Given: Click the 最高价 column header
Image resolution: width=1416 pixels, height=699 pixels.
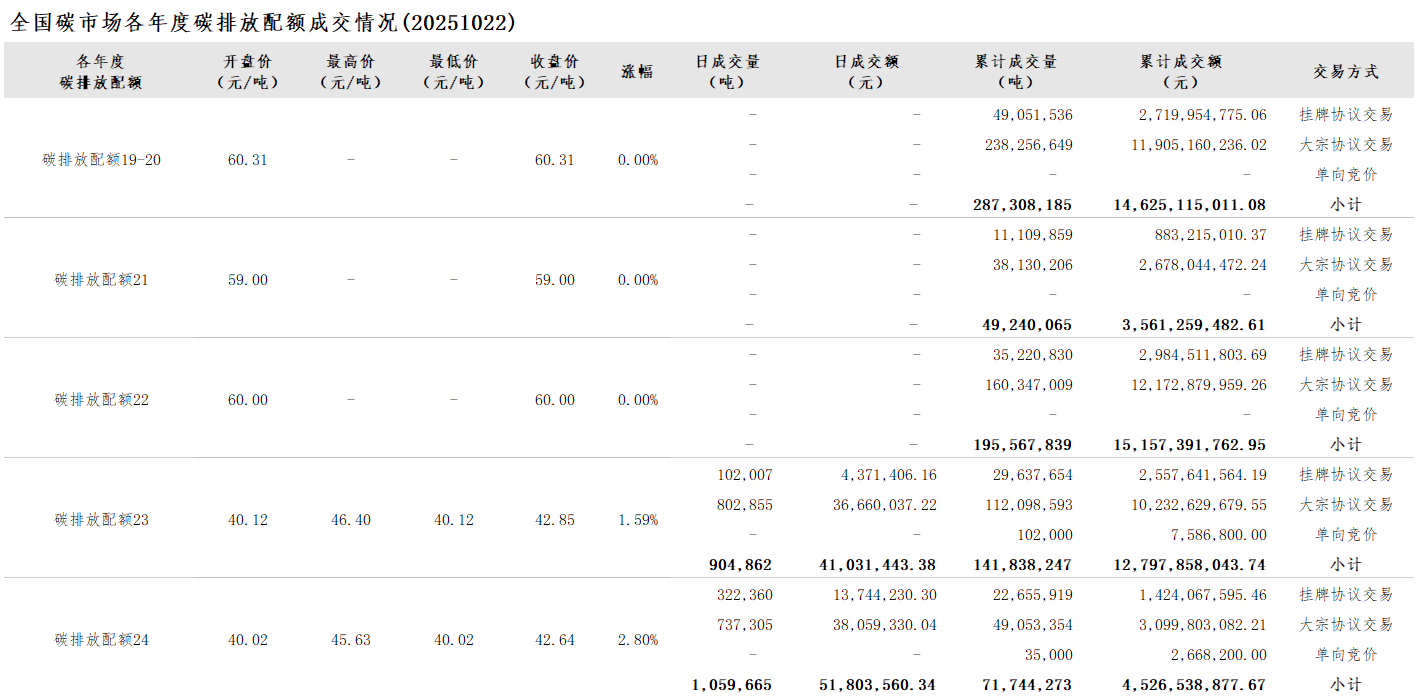Looking at the screenshot, I should (350, 72).
